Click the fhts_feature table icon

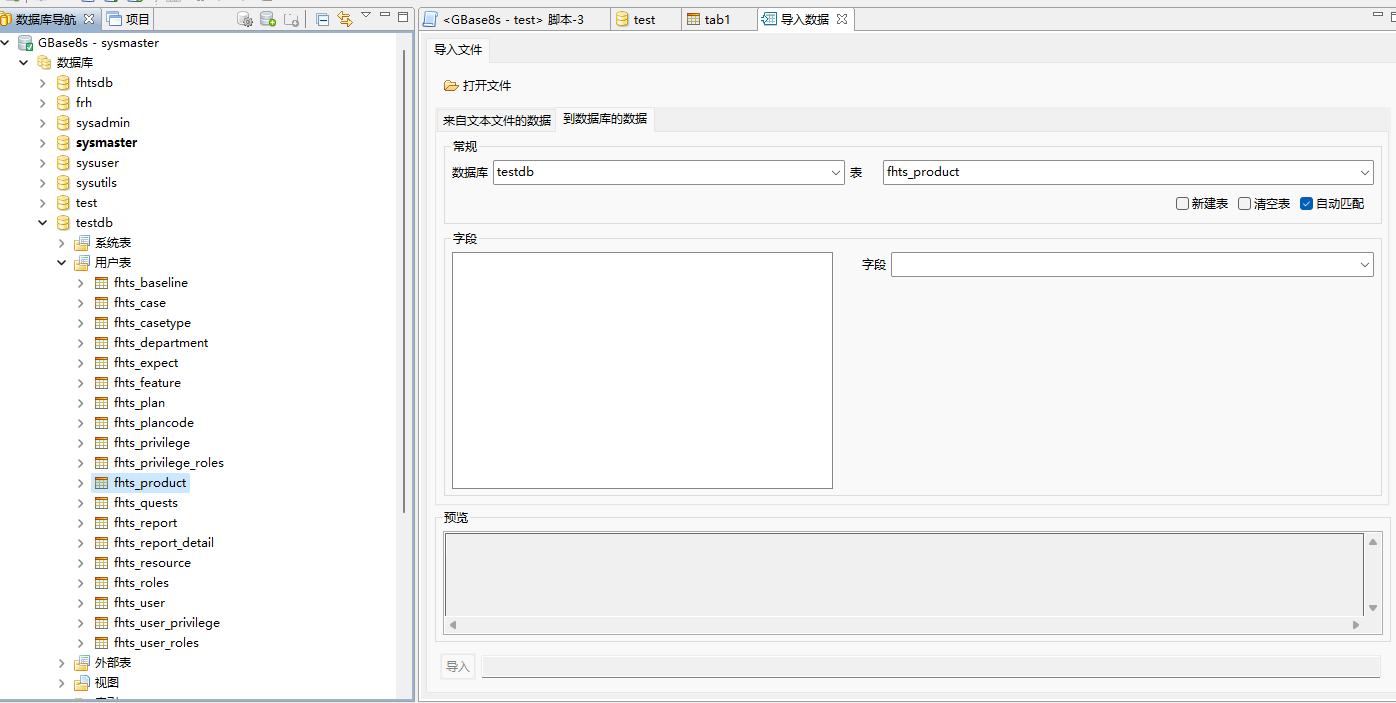101,383
